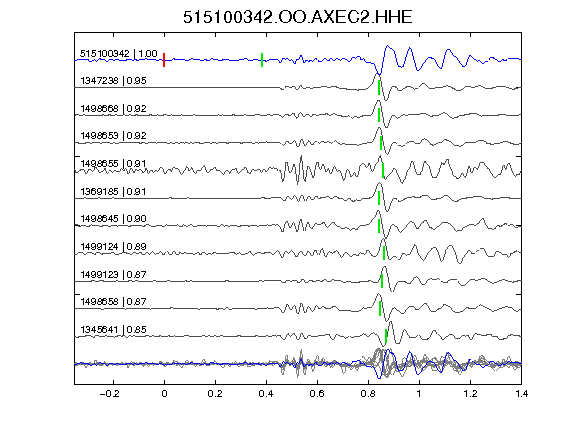Screen dimensions: 576x432
Task: Click green pick marker on trace 1499123
Action: (x=382, y=281)
